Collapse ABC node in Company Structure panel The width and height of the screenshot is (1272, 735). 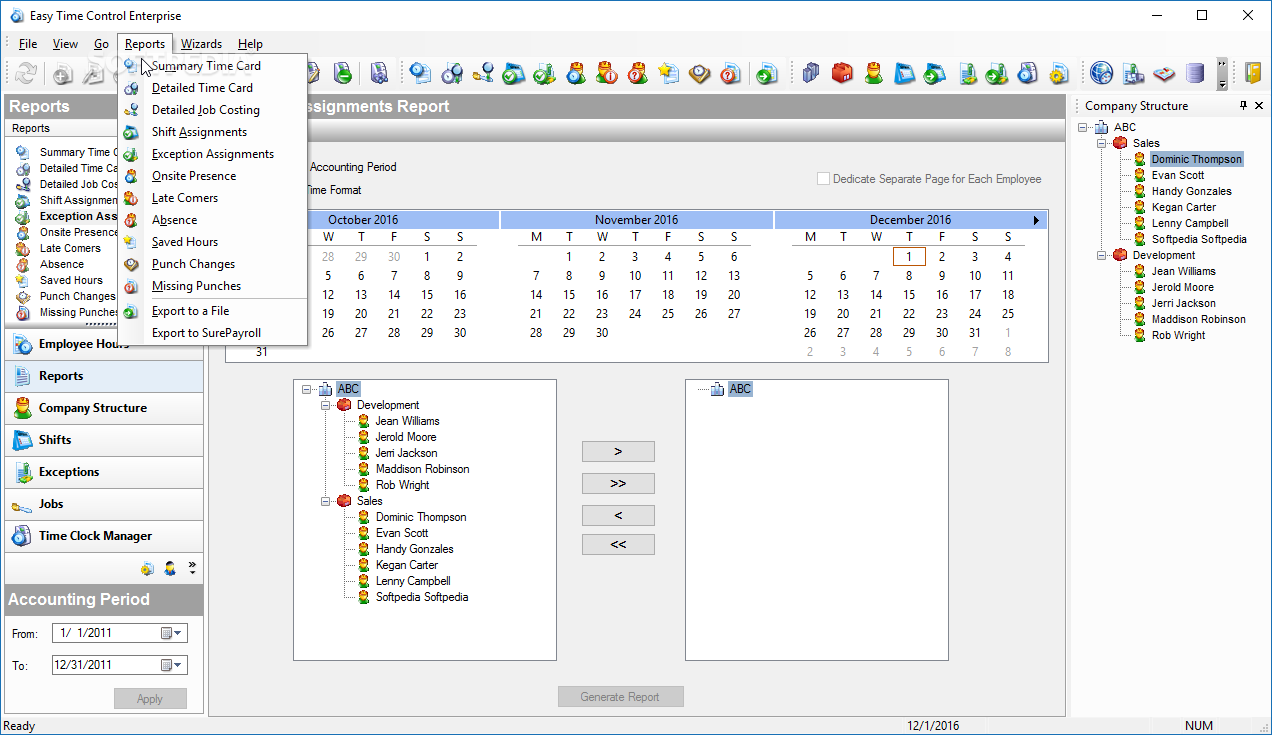pyautogui.click(x=1083, y=127)
